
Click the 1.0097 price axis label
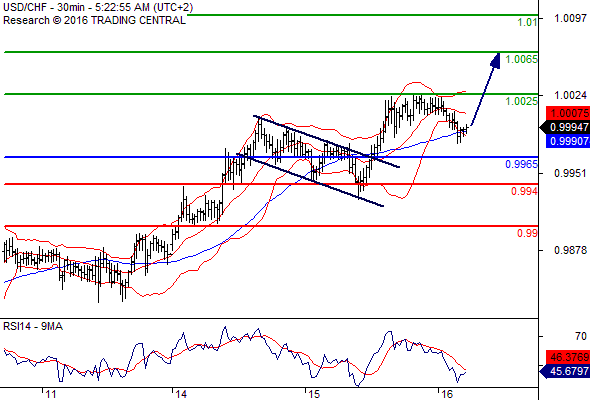pyautogui.click(x=570, y=18)
